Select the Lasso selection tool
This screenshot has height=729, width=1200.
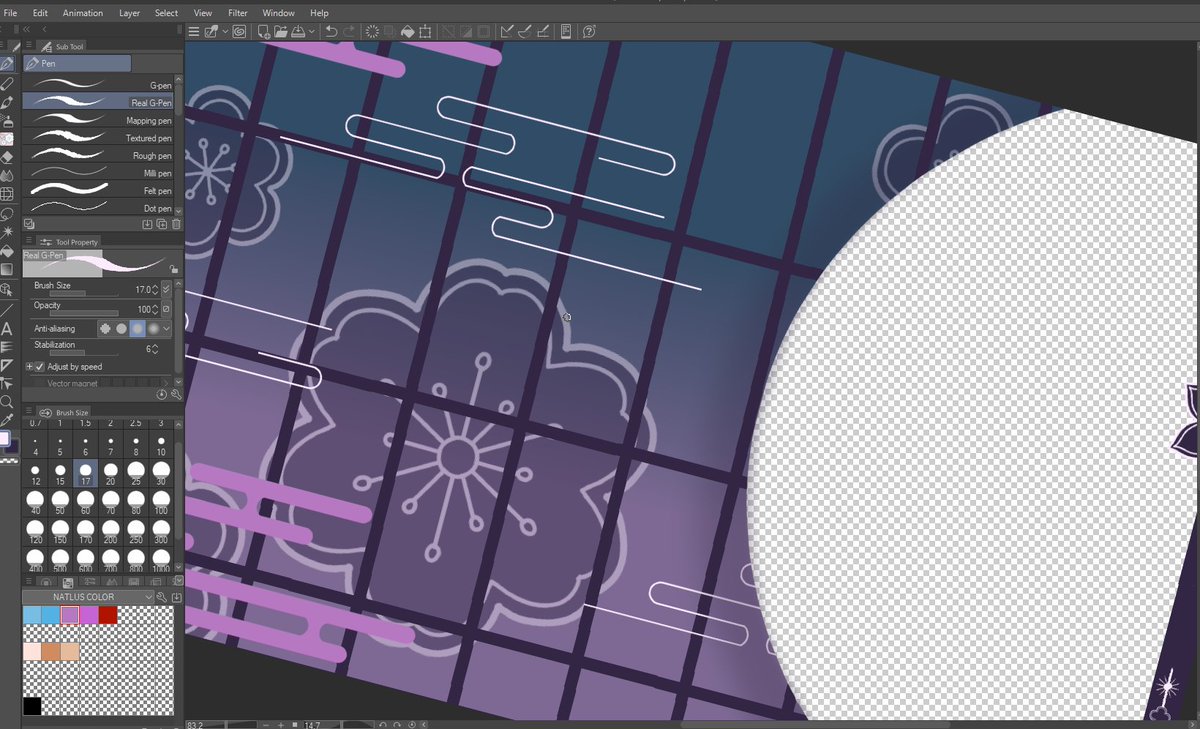coord(9,216)
